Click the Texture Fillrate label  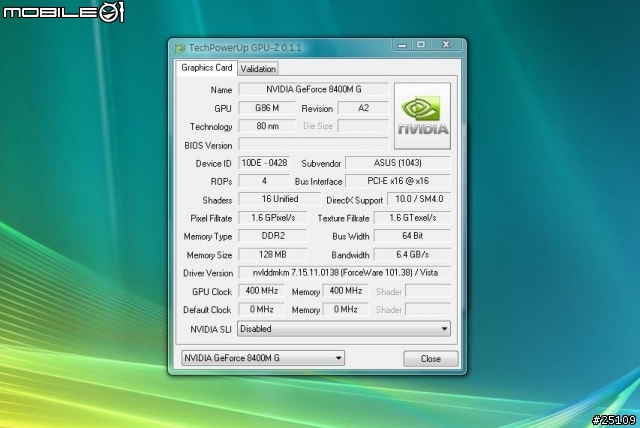pyautogui.click(x=343, y=219)
